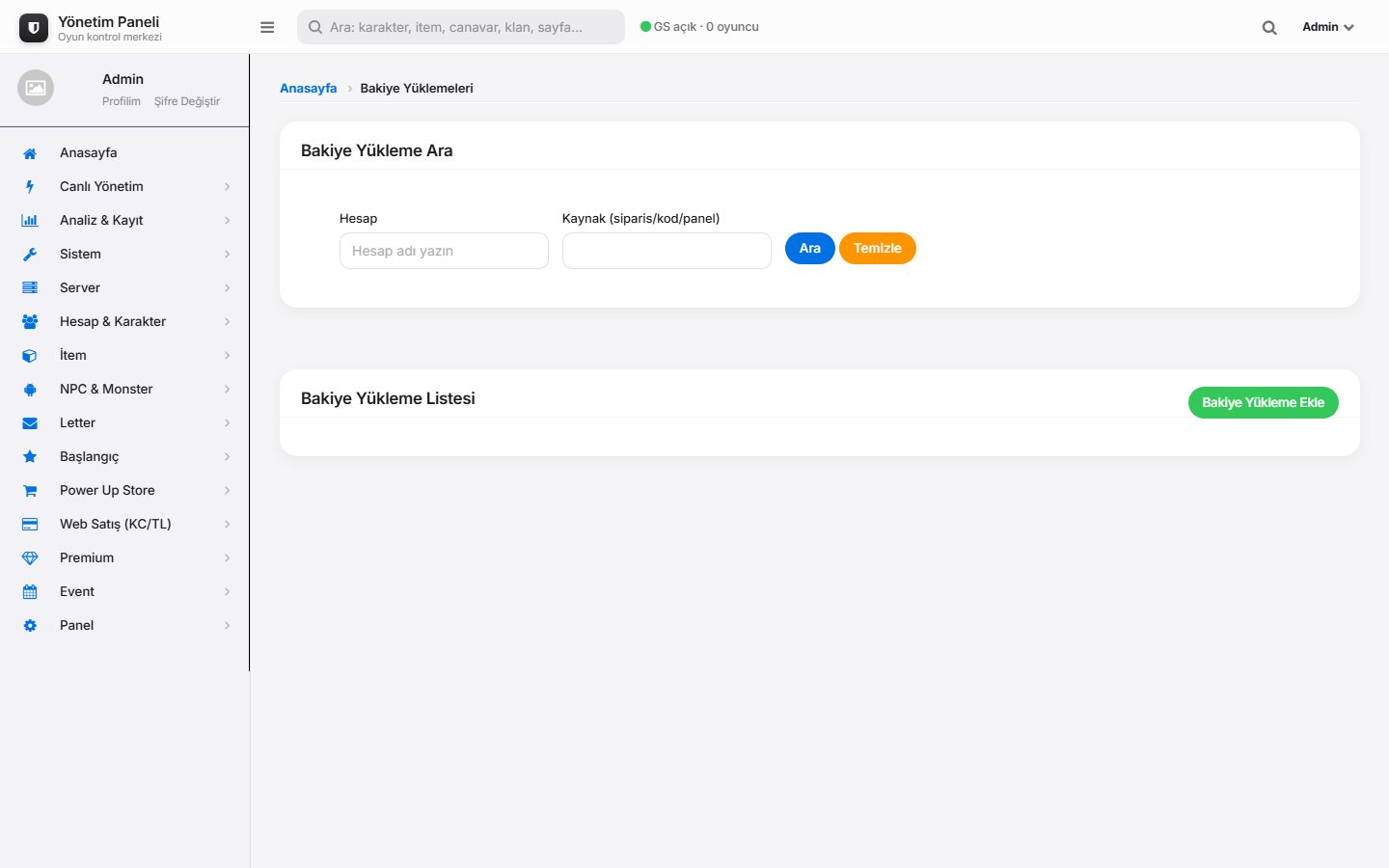Click the Admin avatar image placeholder
The height and width of the screenshot is (868, 1389).
coord(36,88)
